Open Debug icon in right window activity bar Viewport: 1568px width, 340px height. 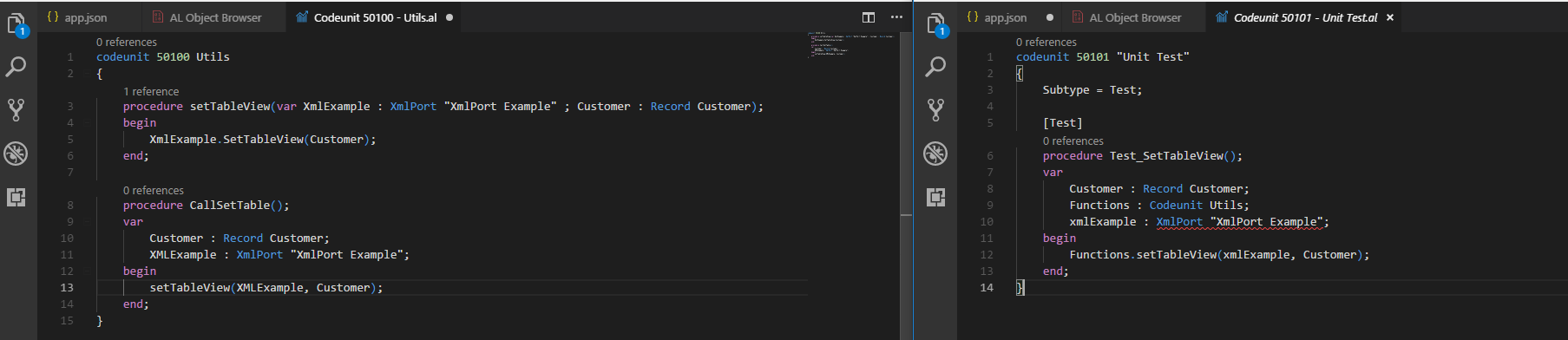(x=936, y=154)
